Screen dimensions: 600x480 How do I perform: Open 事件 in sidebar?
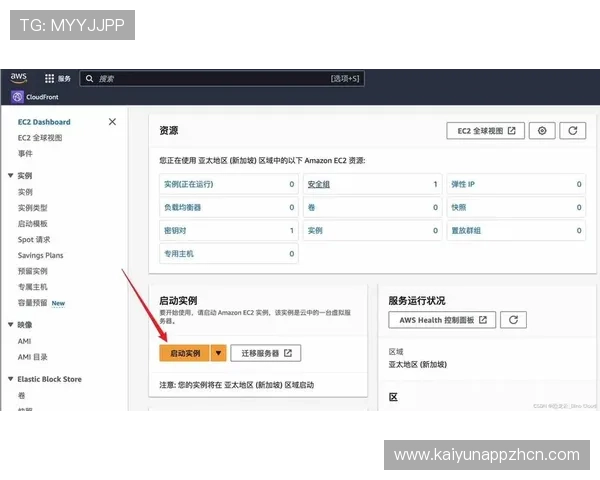pyautogui.click(x=25, y=153)
